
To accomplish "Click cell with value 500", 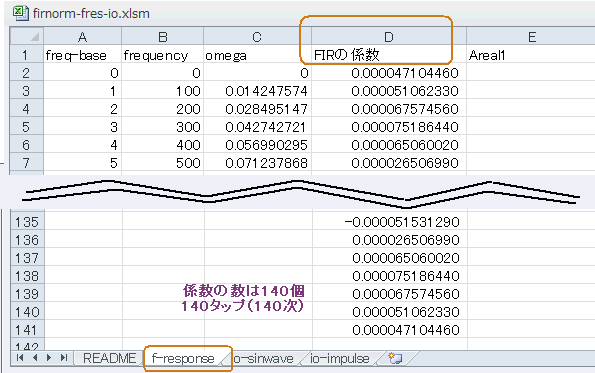I will 162,163.
